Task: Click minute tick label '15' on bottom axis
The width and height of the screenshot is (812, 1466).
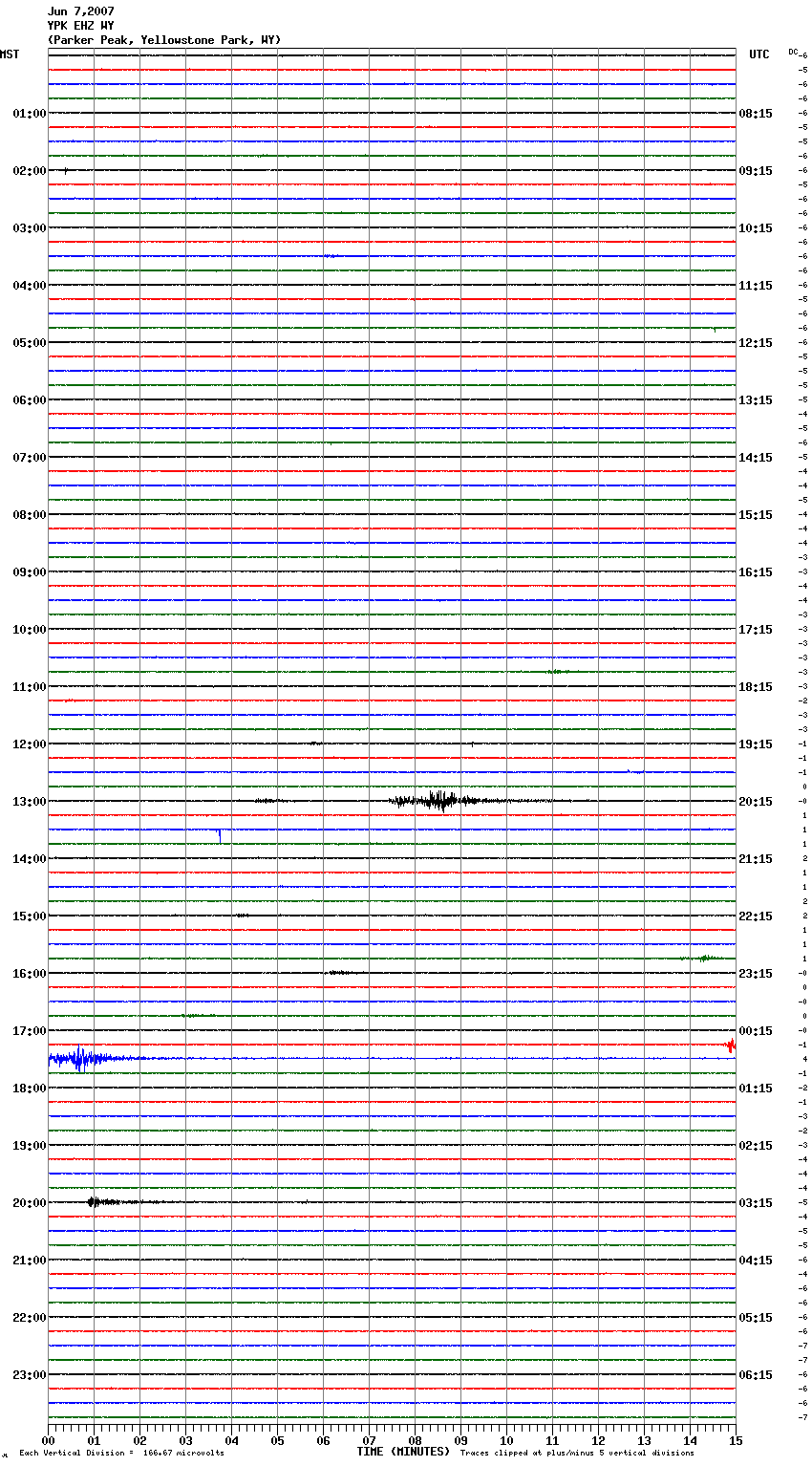Action: point(736,1440)
